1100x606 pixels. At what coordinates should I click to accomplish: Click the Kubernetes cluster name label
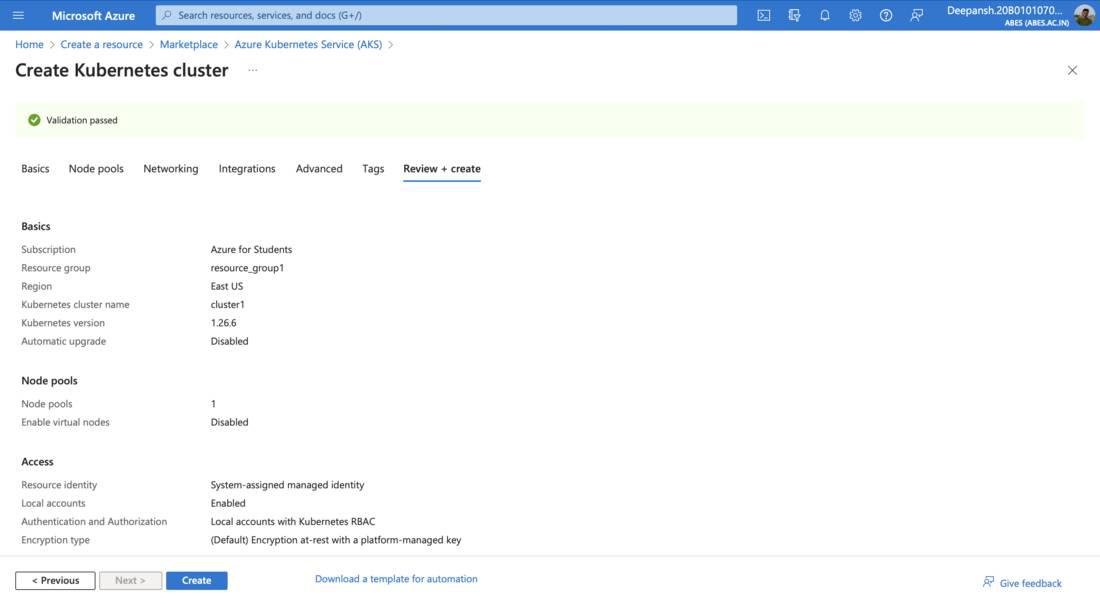pos(75,304)
